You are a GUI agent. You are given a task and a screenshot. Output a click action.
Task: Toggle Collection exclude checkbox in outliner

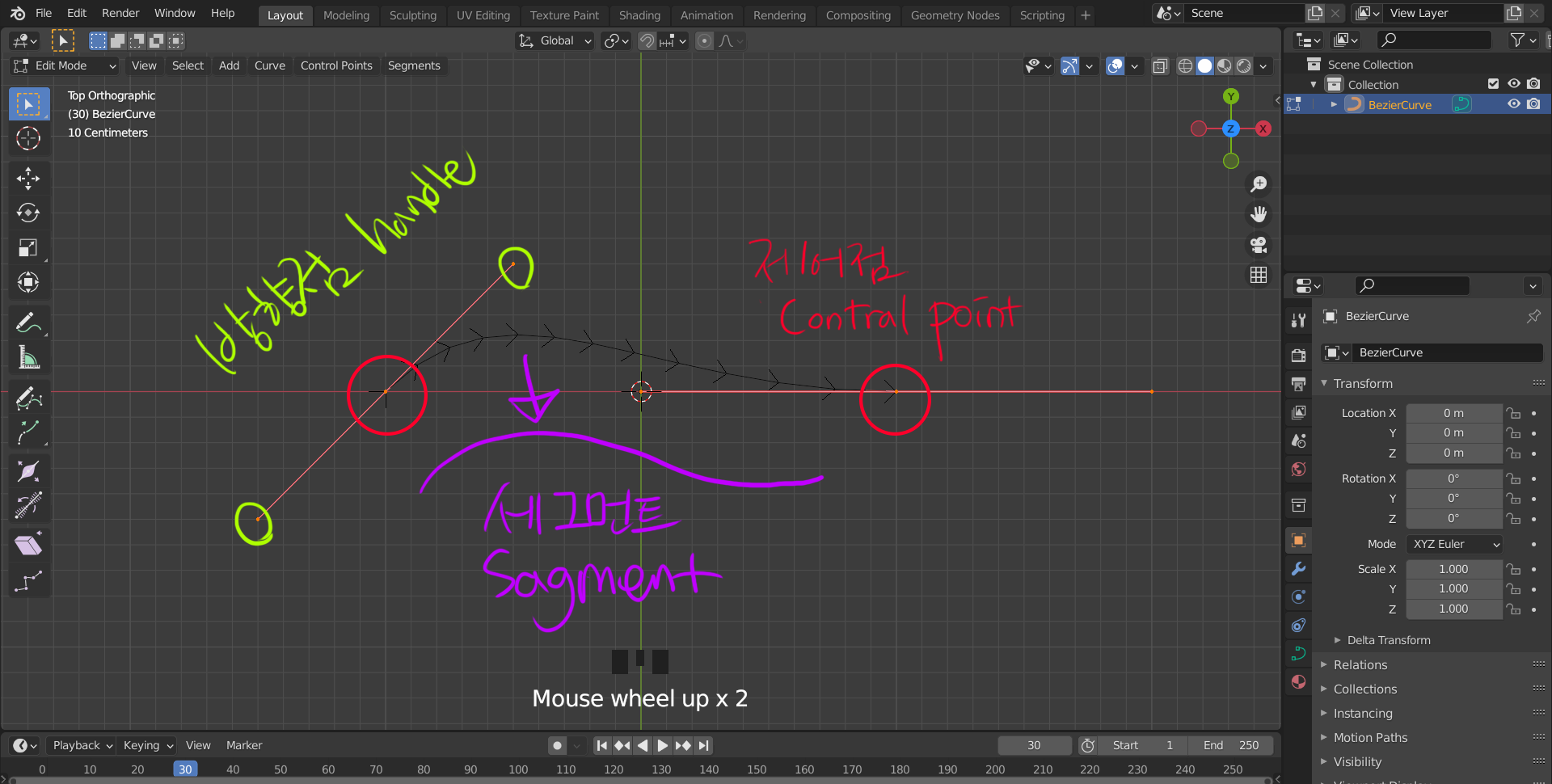1493,84
